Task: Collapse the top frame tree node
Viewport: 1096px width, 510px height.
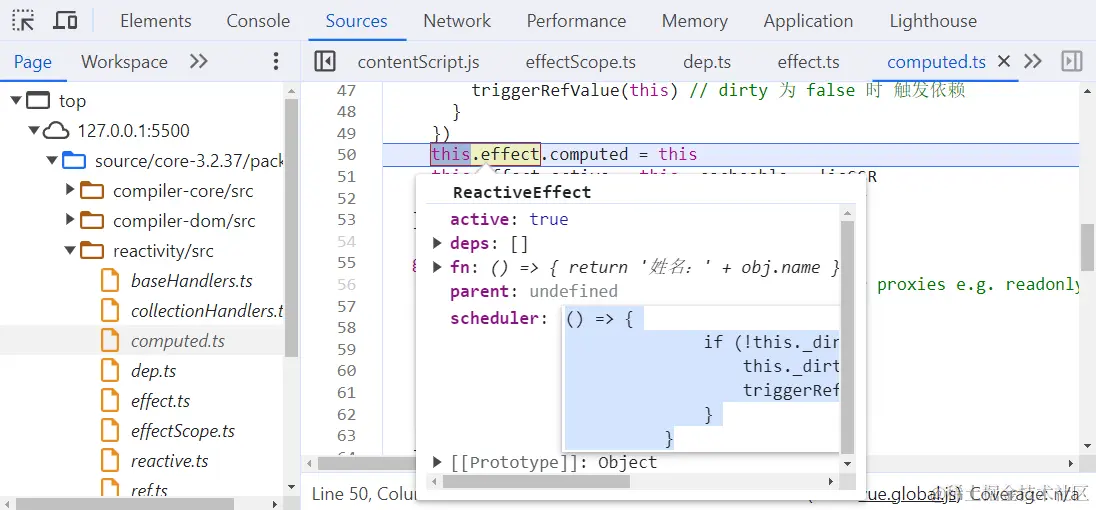Action: coord(15,101)
